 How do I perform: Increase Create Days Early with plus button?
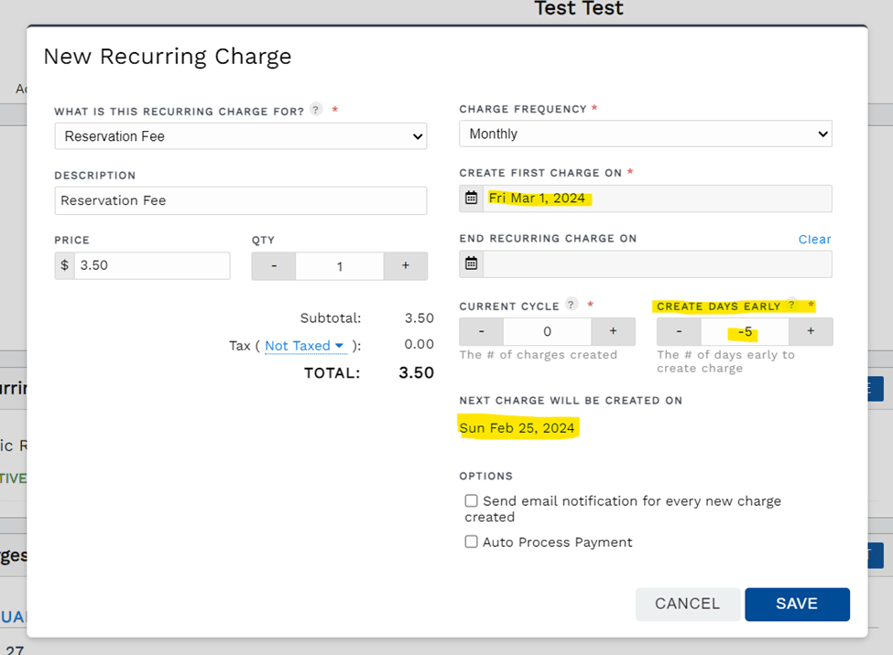(811, 331)
